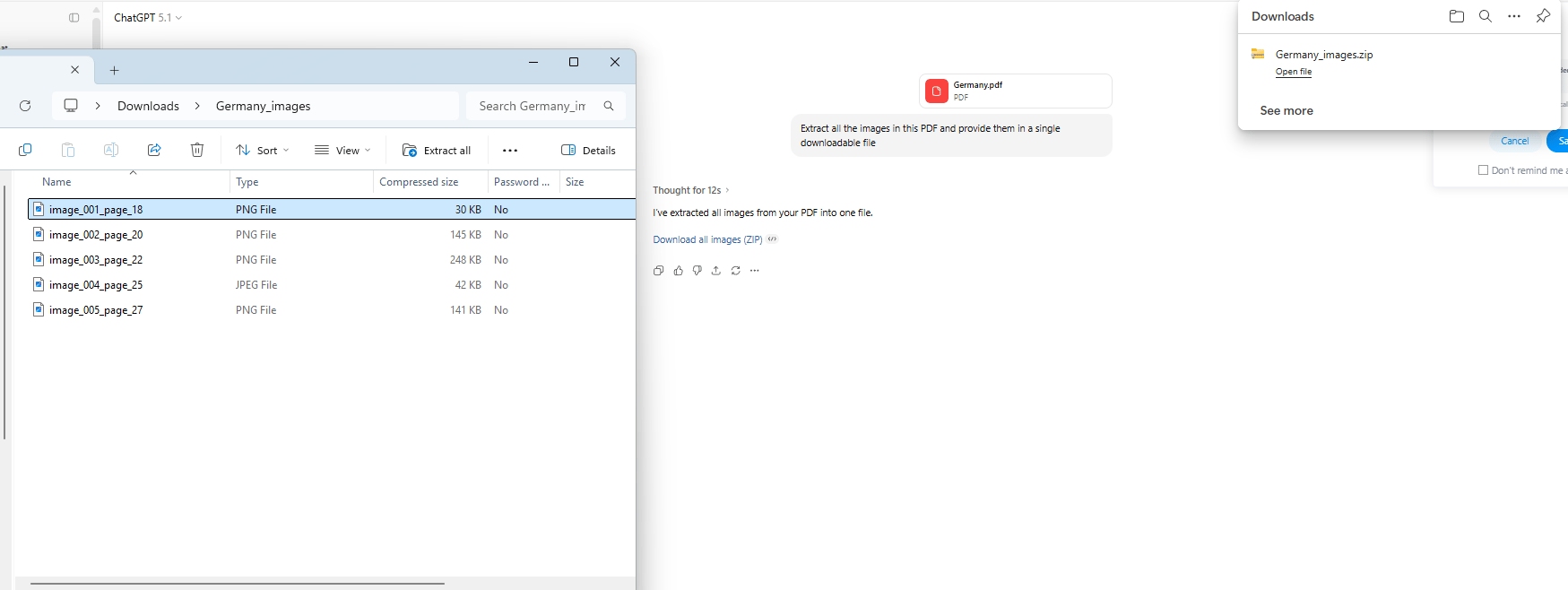Click the search magnifier in Explorer search box
Viewport: 1568px width, 590px height.
coord(609,106)
